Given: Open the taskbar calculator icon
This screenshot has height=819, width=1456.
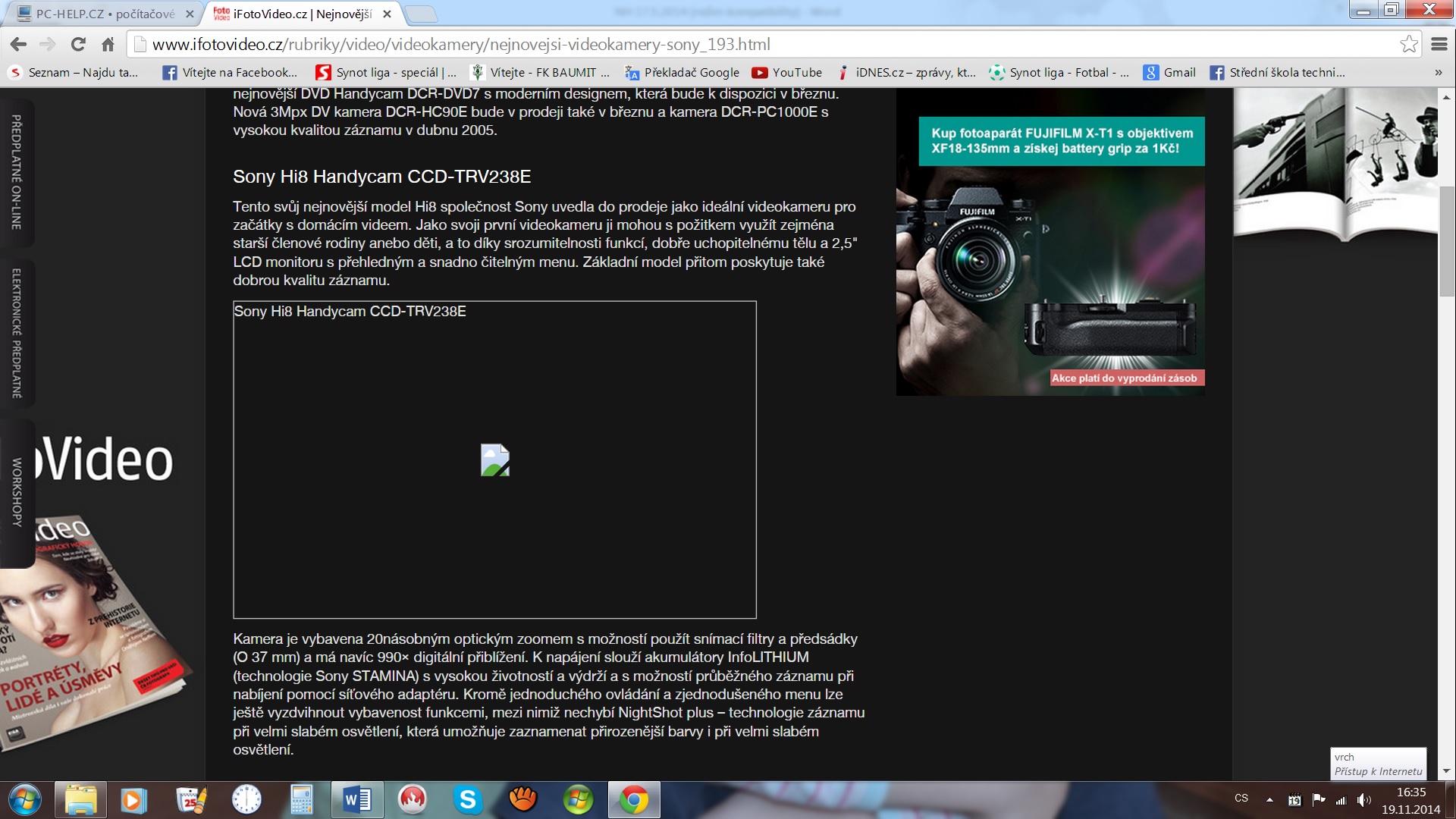Looking at the screenshot, I should 301,799.
